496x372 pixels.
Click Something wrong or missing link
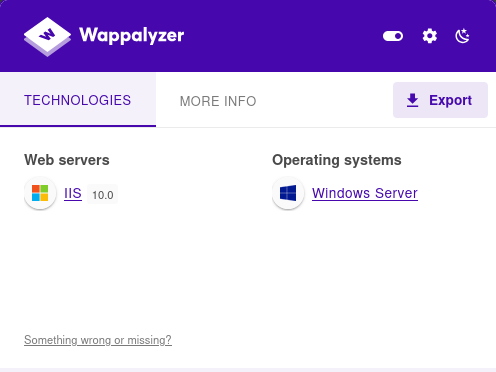(x=98, y=340)
